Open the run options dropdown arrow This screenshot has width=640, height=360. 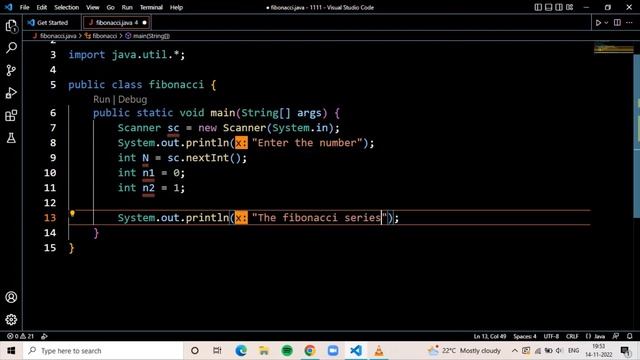pos(606,23)
